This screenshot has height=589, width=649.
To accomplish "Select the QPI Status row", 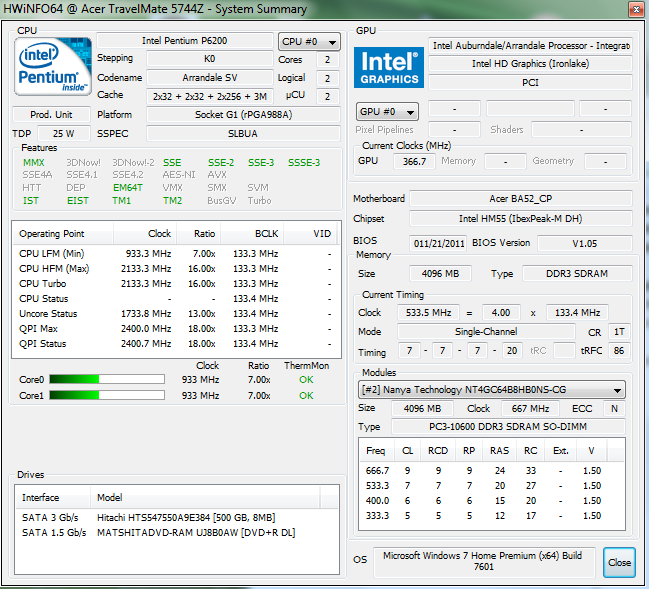I will (176, 344).
